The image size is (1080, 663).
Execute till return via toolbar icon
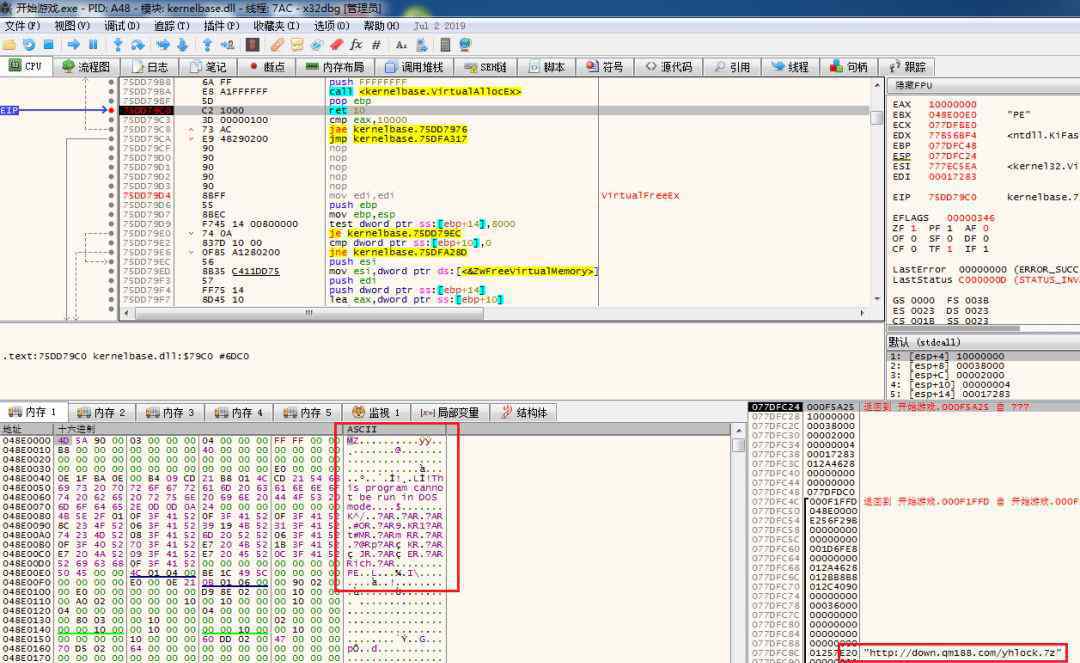(x=207, y=45)
